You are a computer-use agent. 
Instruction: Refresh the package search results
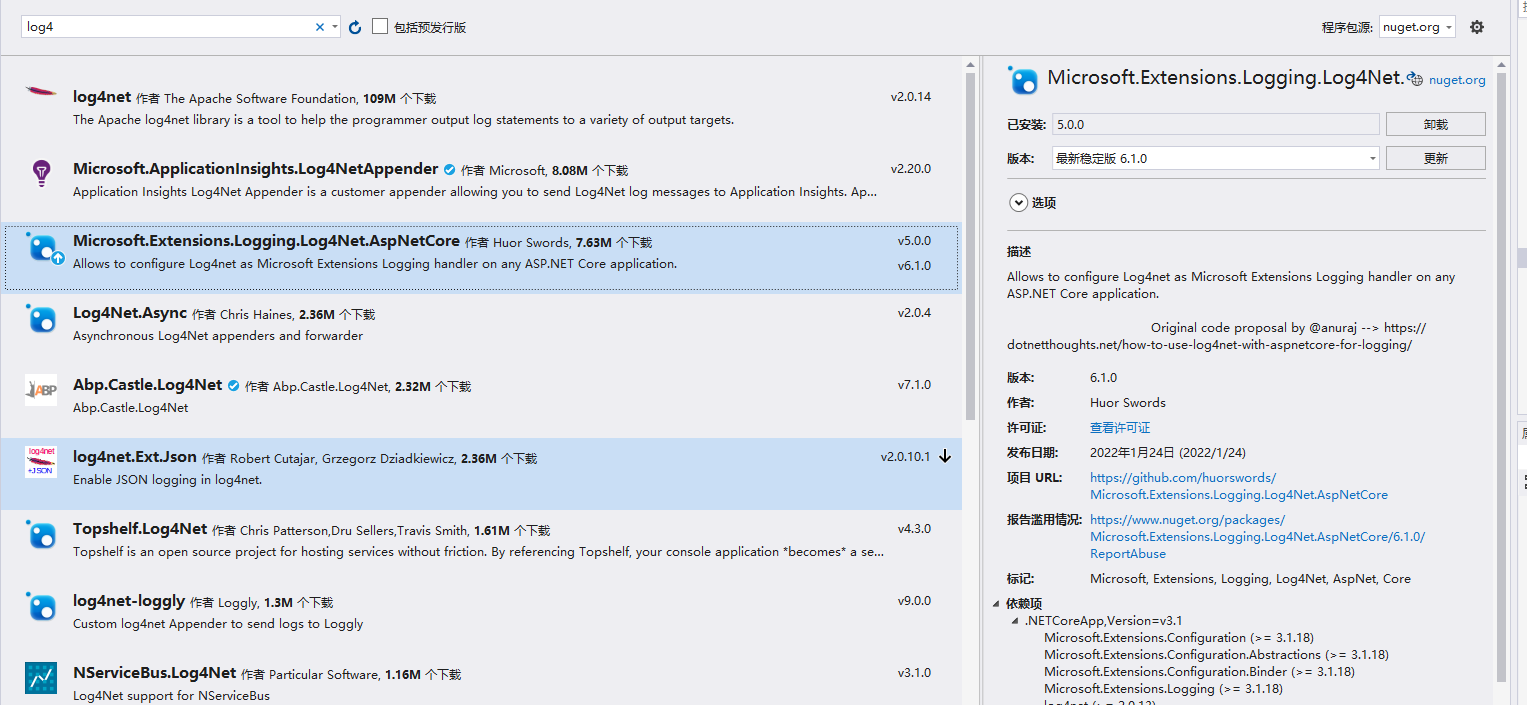[355, 27]
